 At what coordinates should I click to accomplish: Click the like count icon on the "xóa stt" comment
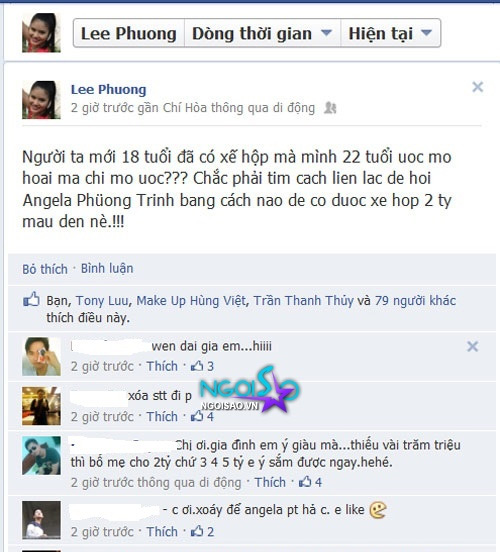(x=197, y=416)
